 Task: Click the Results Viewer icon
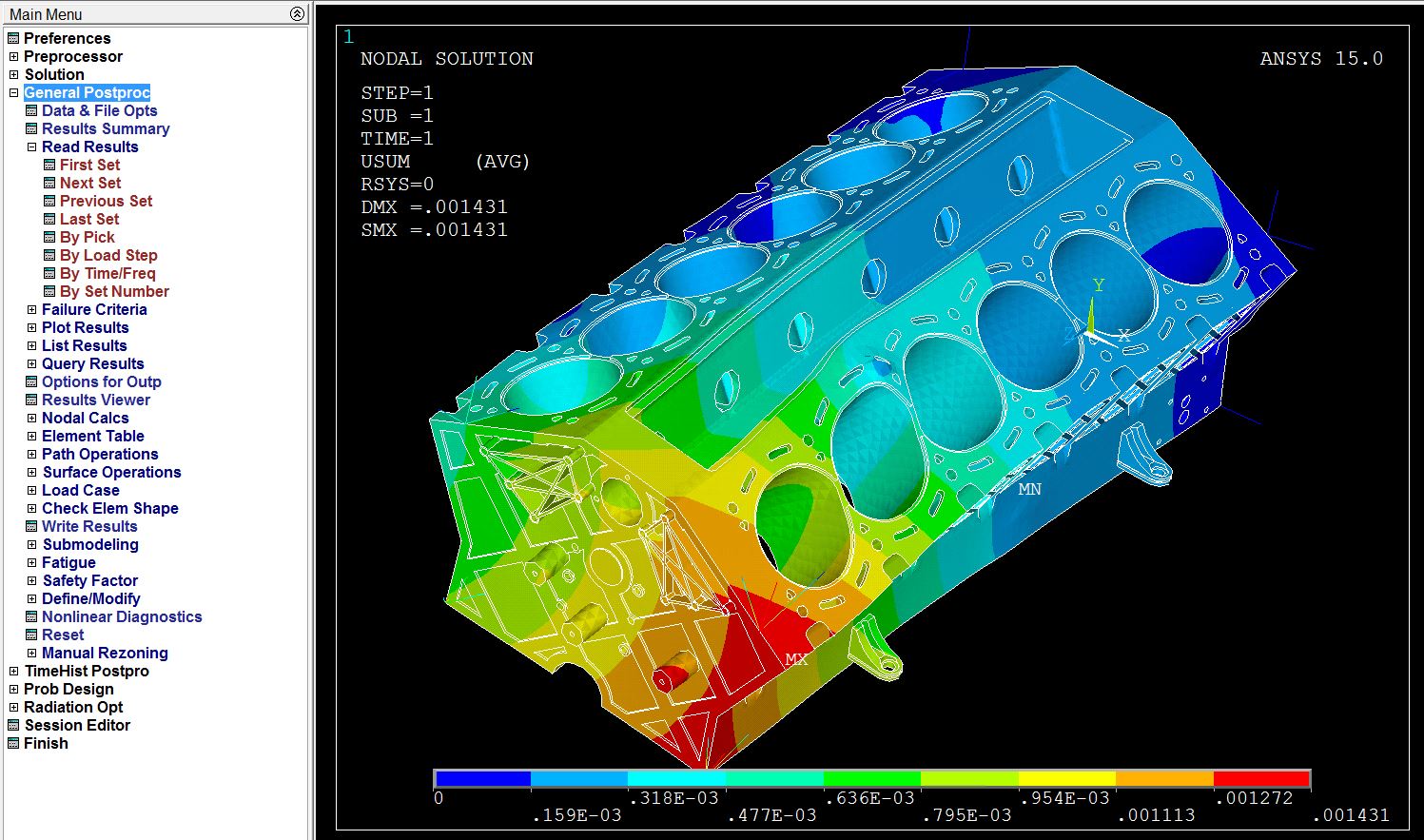[31, 400]
